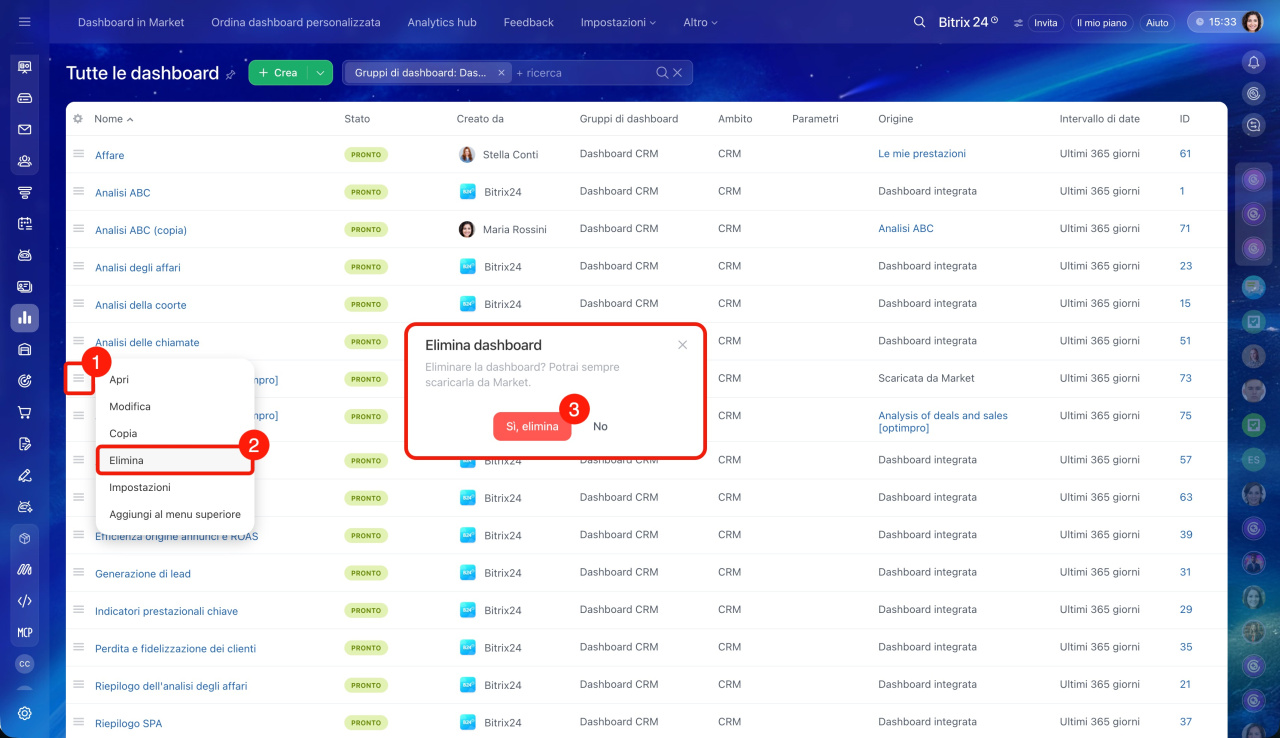1280x738 pixels.
Task: Open the settings gear at sidebar bottom
Action: click(x=25, y=713)
